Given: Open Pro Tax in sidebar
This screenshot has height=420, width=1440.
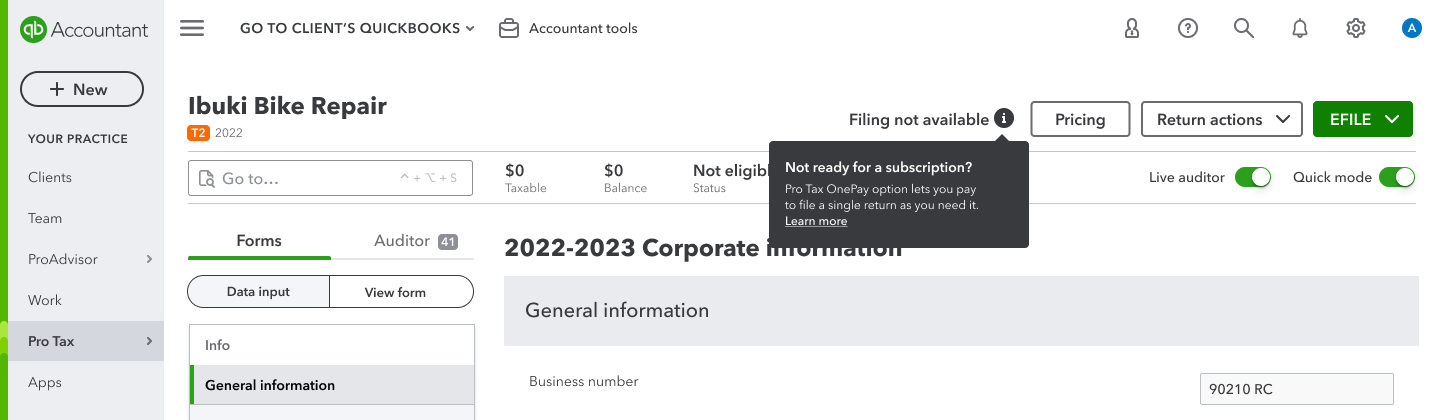Looking at the screenshot, I should tap(82, 341).
